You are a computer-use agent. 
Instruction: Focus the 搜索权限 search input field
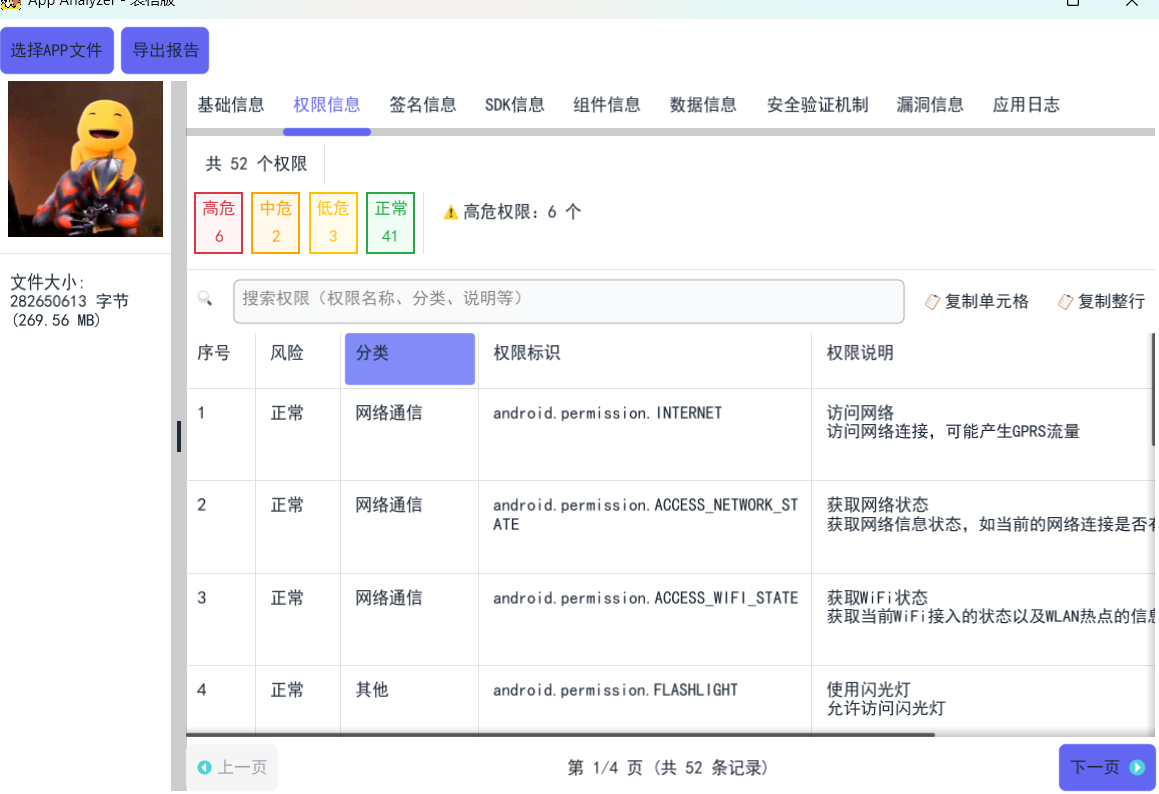click(568, 300)
